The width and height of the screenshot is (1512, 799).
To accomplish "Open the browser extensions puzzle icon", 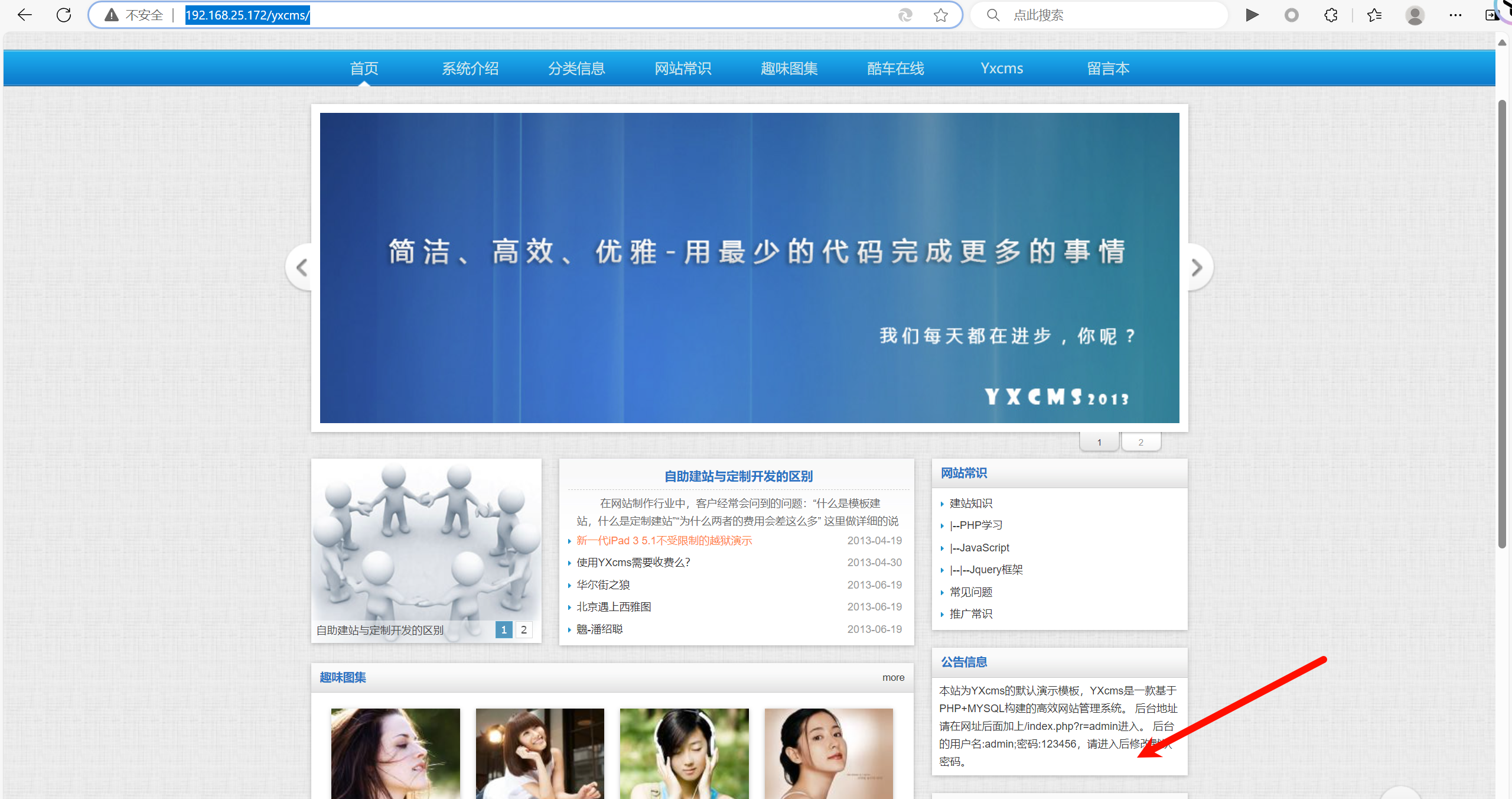I will click(x=1331, y=15).
